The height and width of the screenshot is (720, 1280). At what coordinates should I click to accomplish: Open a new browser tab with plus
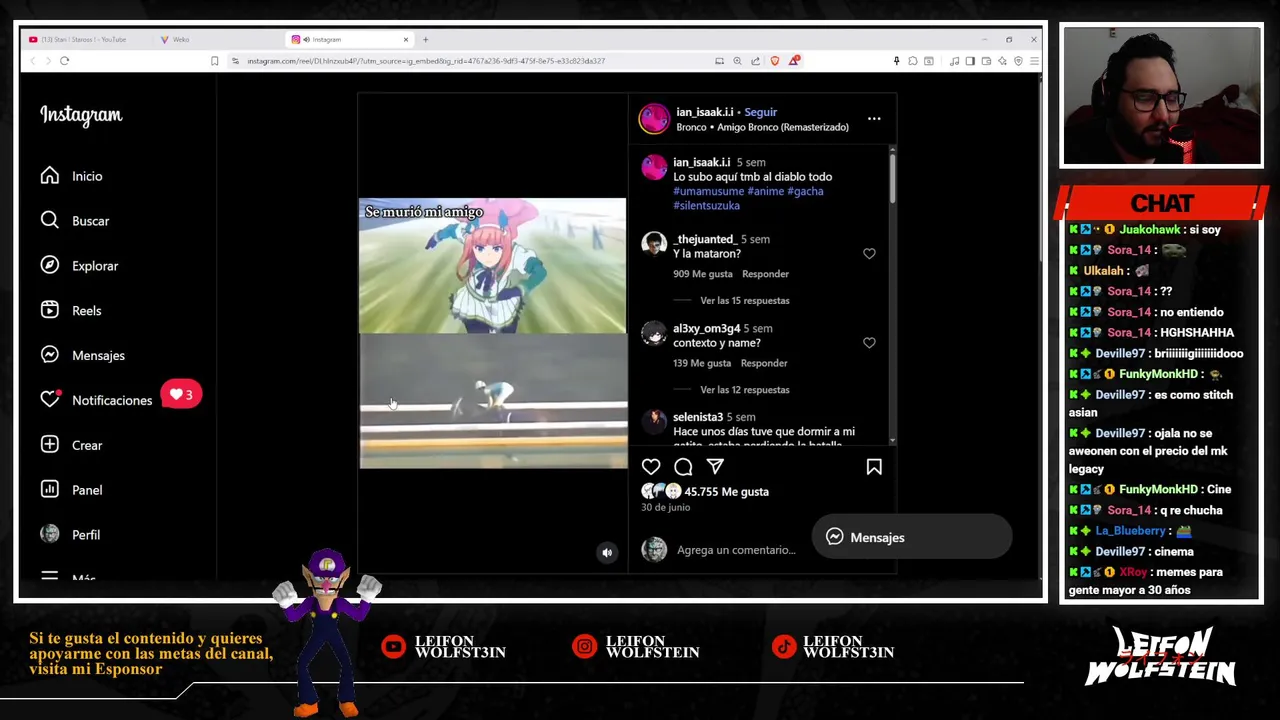(x=425, y=40)
